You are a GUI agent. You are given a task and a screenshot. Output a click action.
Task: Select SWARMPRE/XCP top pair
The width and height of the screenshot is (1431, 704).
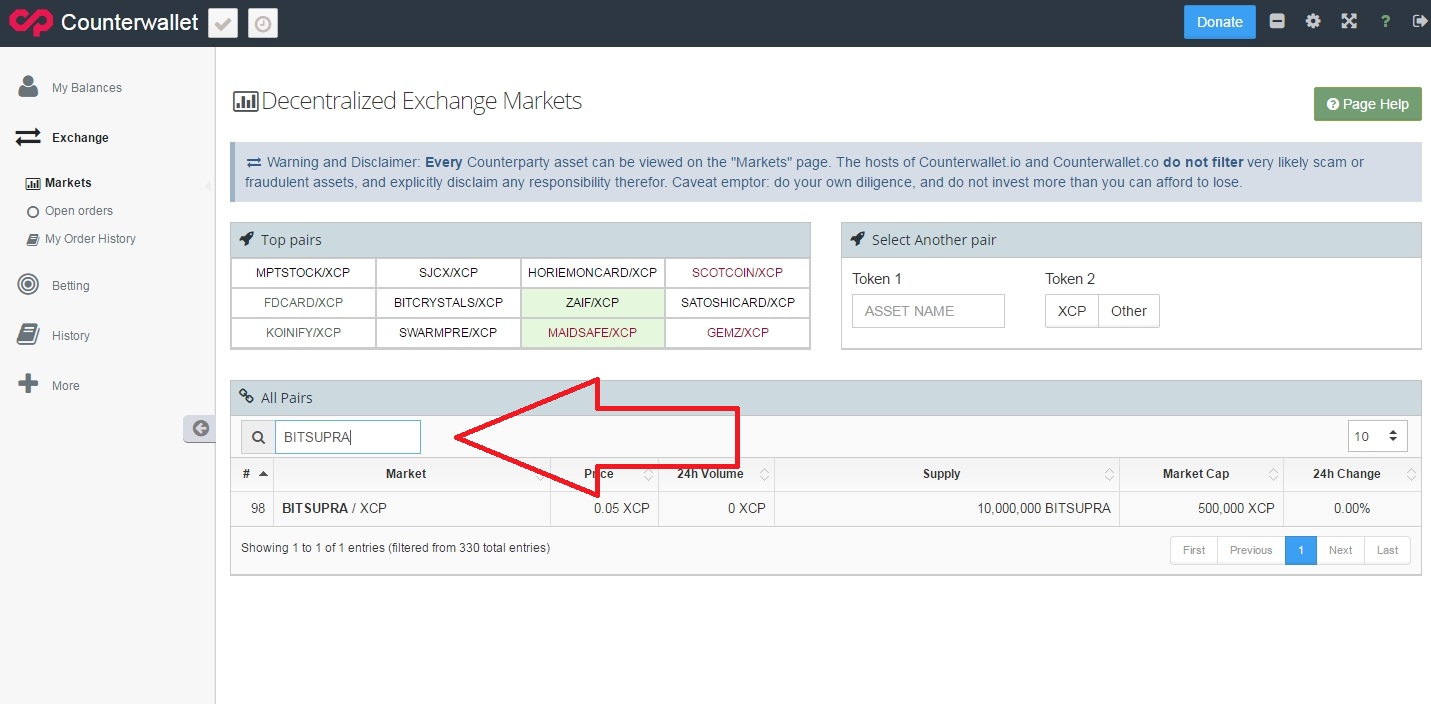click(x=448, y=333)
